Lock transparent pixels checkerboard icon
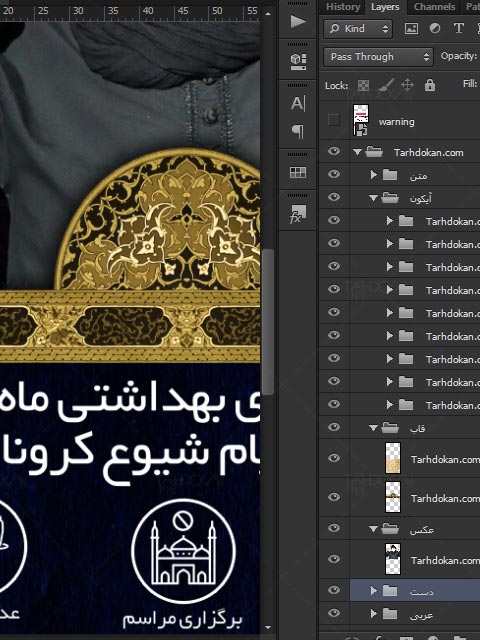Screen dimensions: 480x640 pos(363,85)
